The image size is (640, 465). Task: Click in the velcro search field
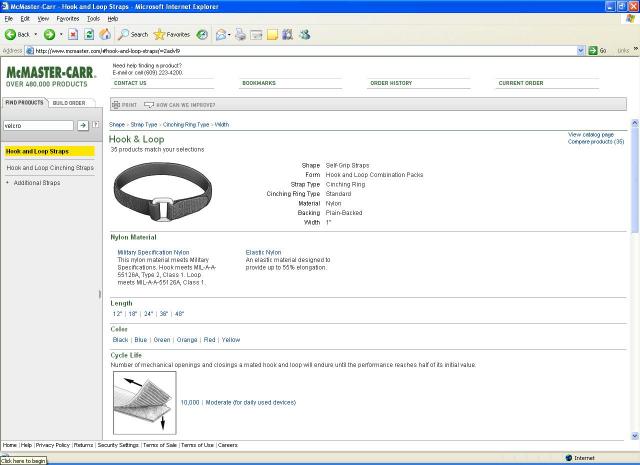tap(38, 126)
